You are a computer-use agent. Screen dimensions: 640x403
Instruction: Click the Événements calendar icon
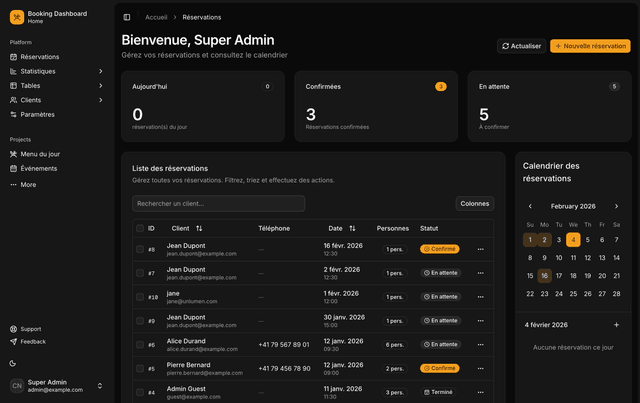[13, 168]
